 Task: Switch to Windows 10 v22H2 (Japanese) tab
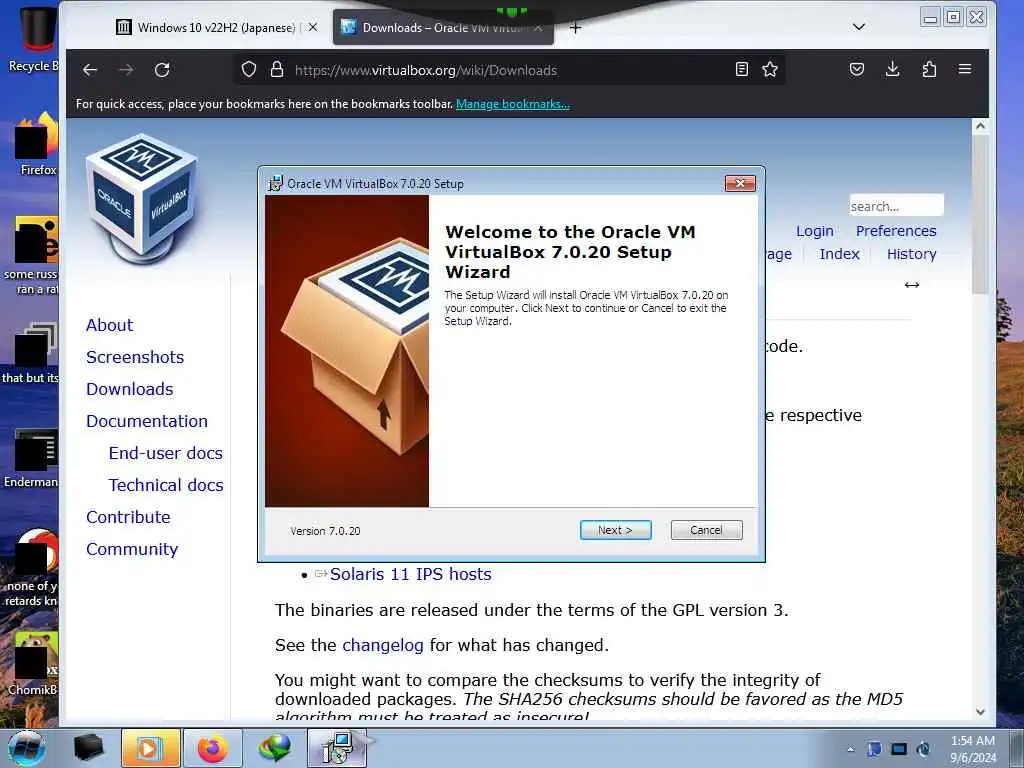click(216, 27)
